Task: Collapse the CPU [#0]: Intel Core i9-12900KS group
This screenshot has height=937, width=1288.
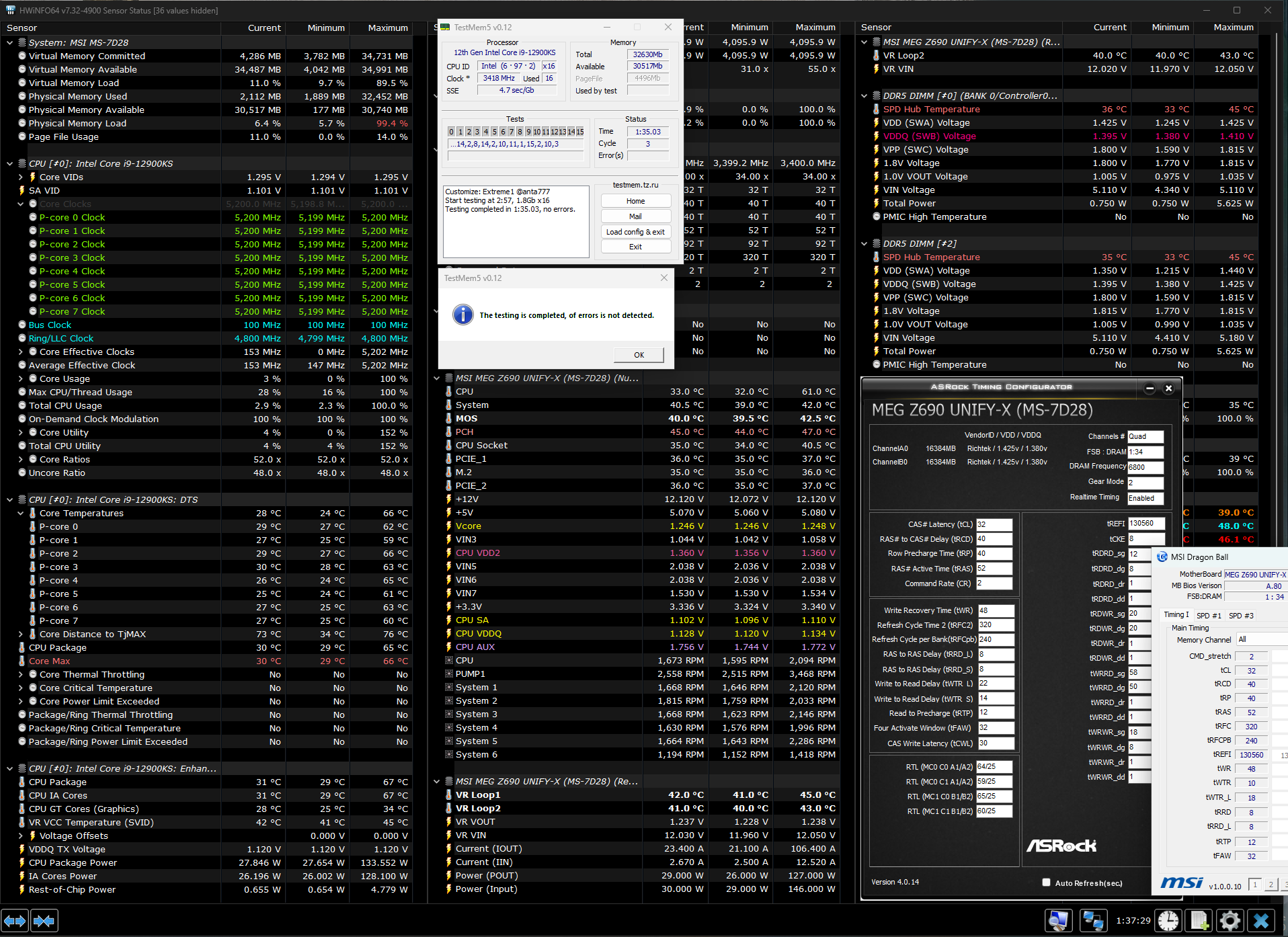Action: point(9,163)
